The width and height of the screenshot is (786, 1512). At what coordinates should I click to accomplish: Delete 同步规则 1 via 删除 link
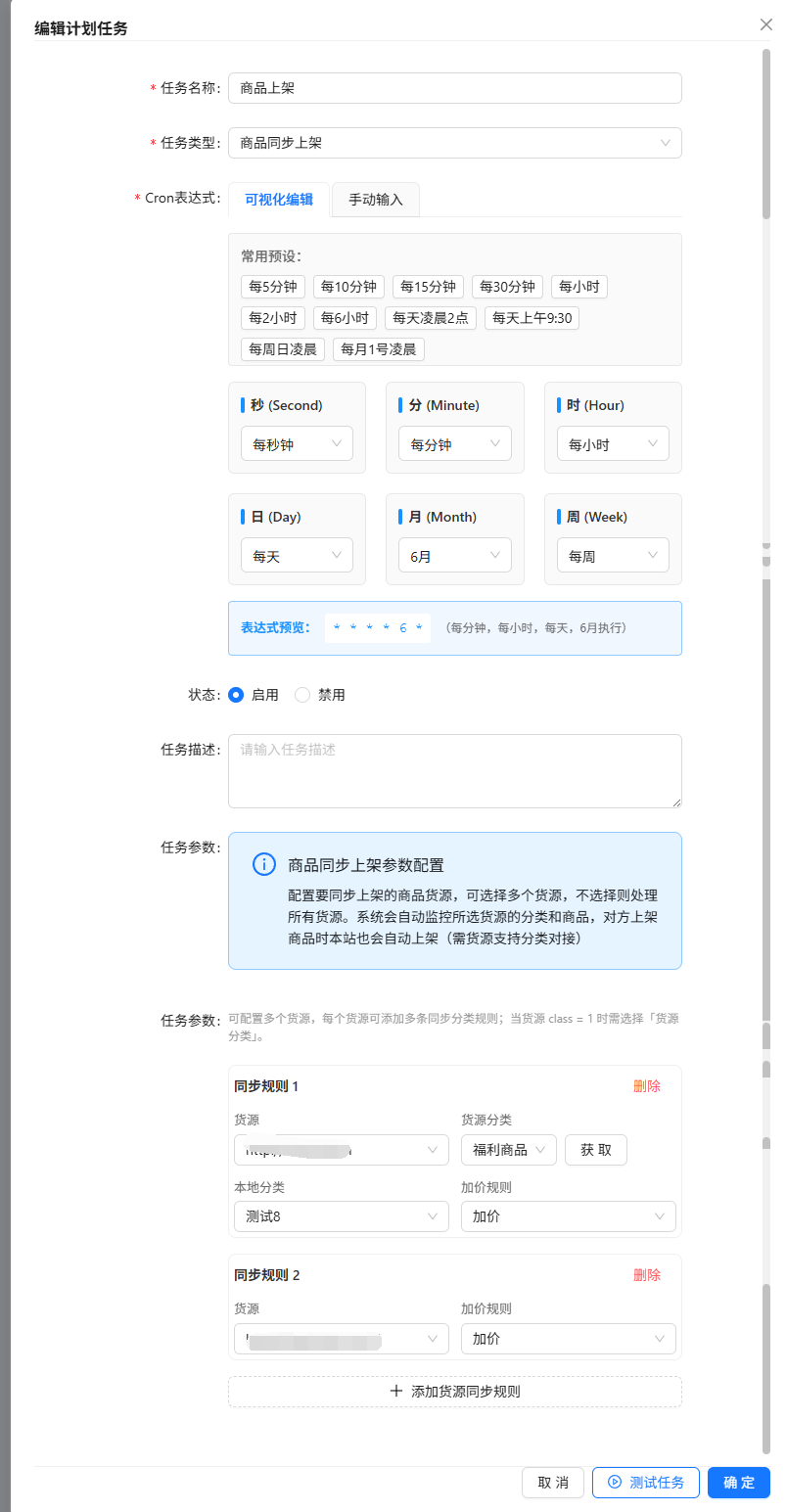(x=647, y=1086)
